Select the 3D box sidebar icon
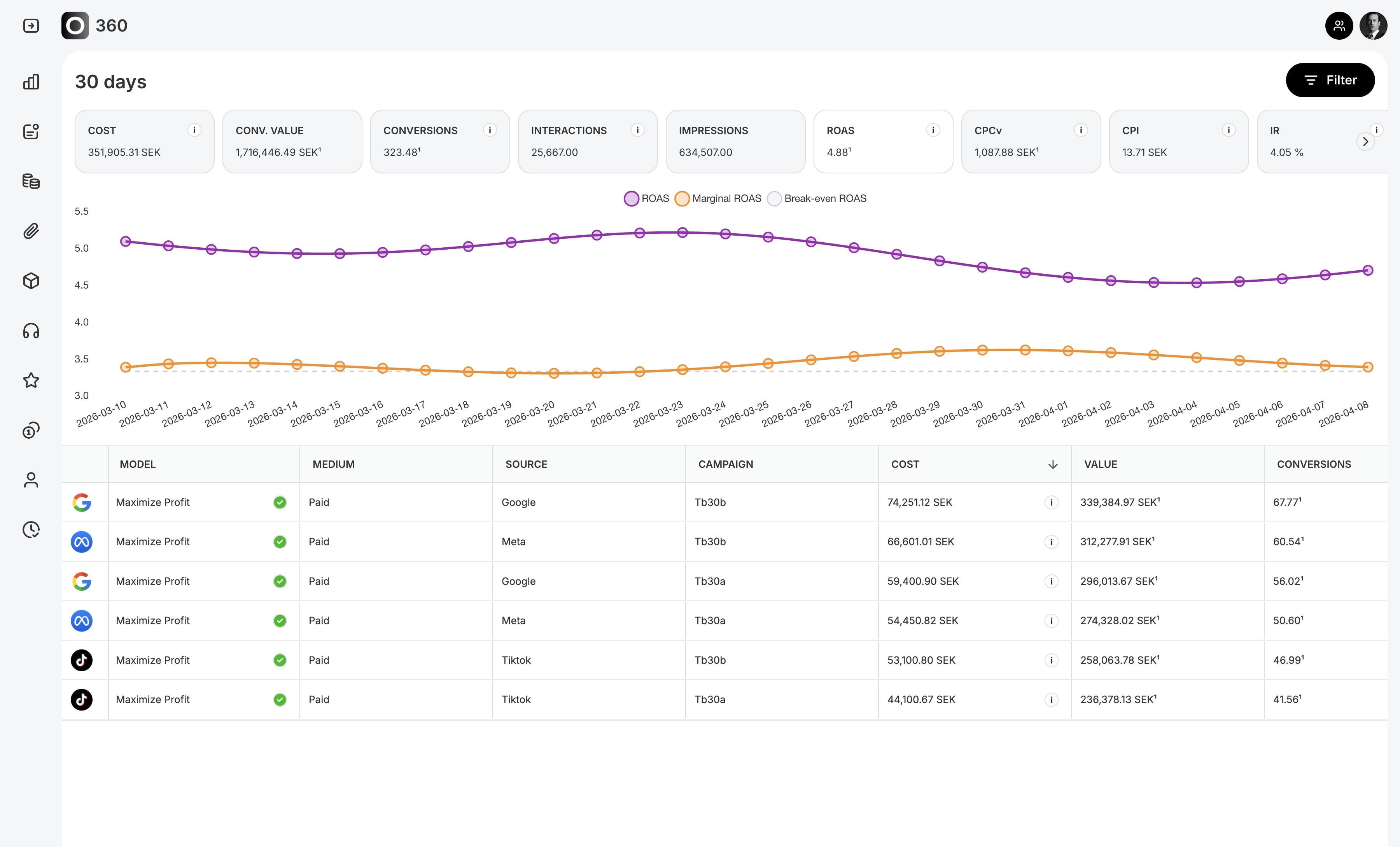The height and width of the screenshot is (847, 1400). tap(31, 281)
